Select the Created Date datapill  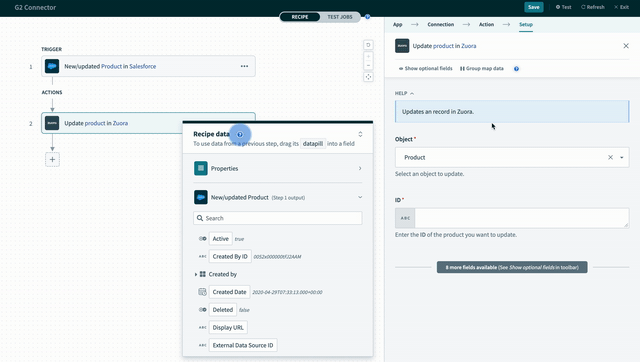click(229, 292)
